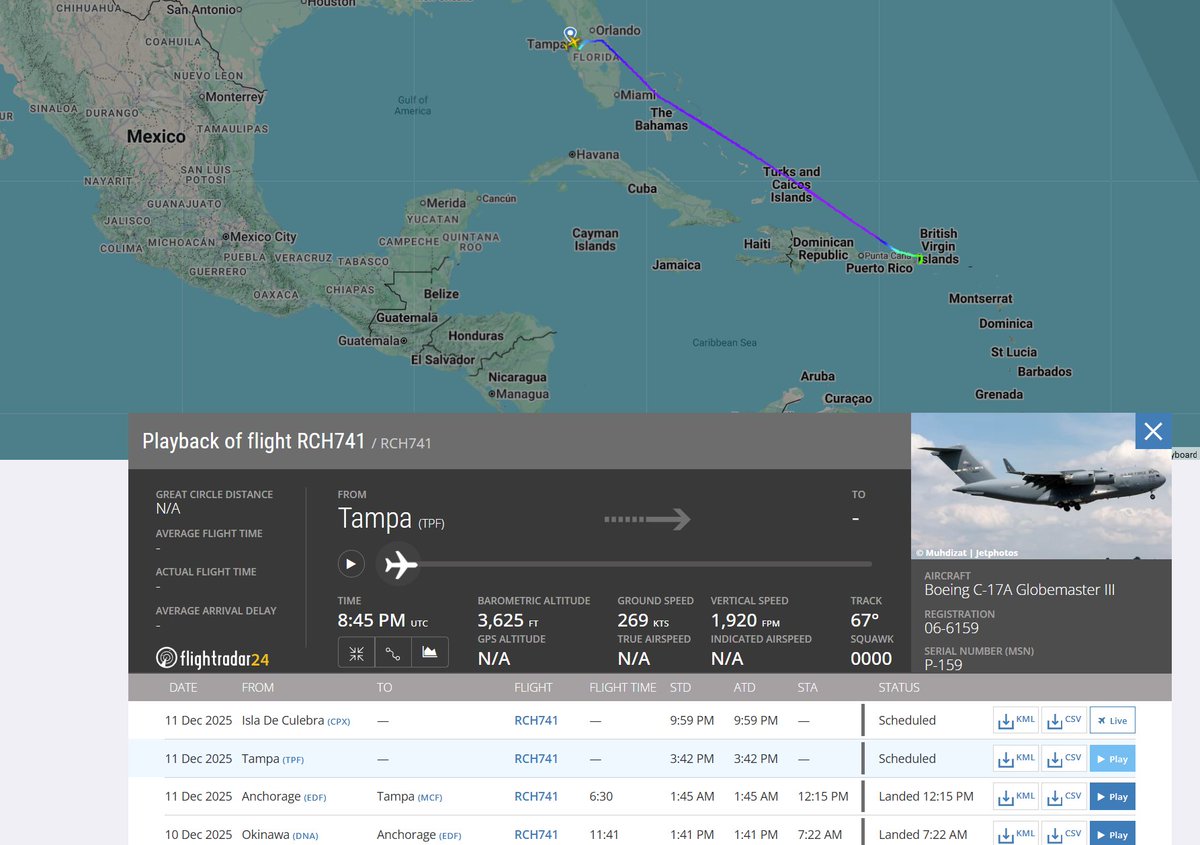Click Anchorage (EDF) origin in 11 Dec row
1200x845 pixels.
pos(284,797)
